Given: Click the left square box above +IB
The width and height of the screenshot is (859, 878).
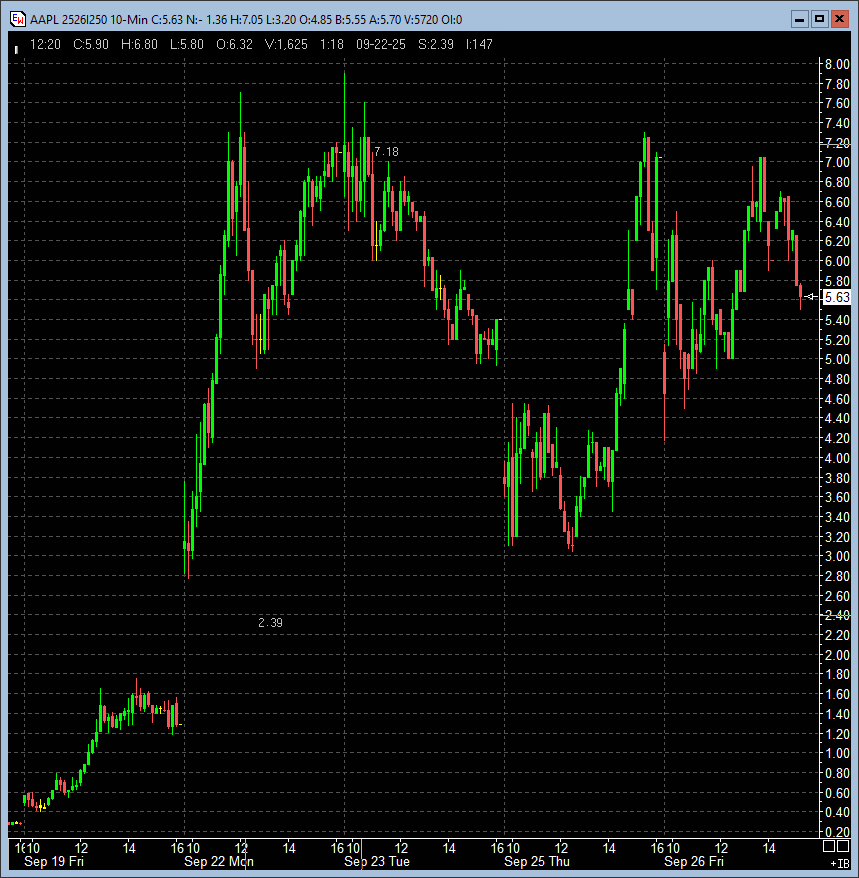Looking at the screenshot, I should point(828,847).
